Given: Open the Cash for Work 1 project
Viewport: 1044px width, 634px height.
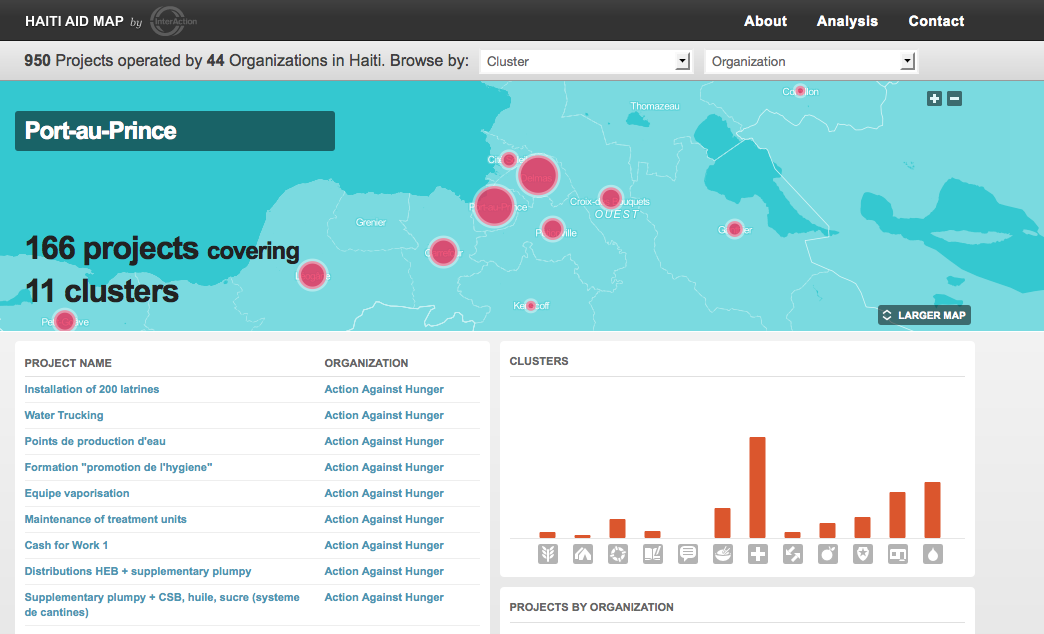Looking at the screenshot, I should point(66,545).
